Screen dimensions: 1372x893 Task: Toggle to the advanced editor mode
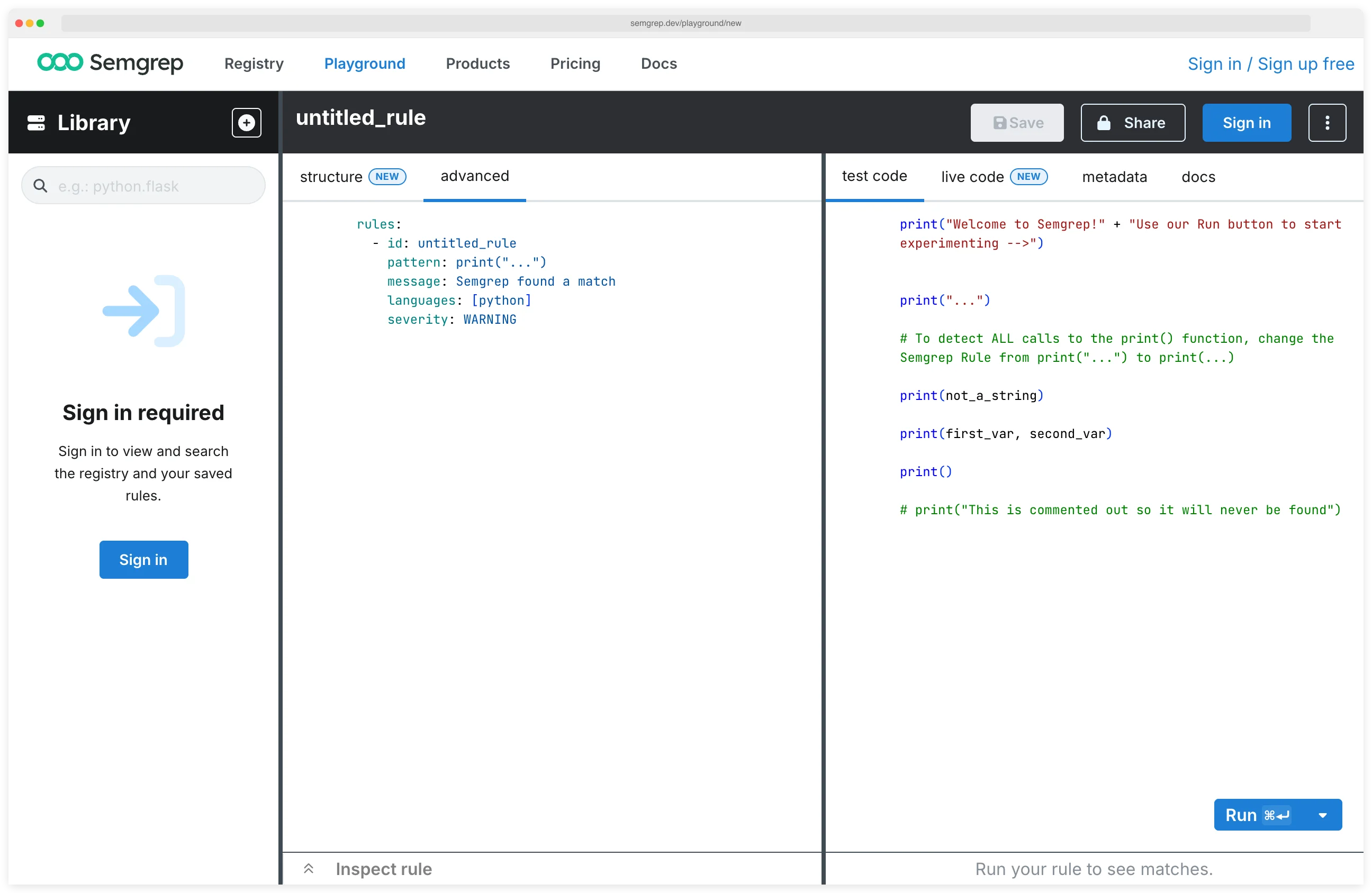[x=474, y=176]
